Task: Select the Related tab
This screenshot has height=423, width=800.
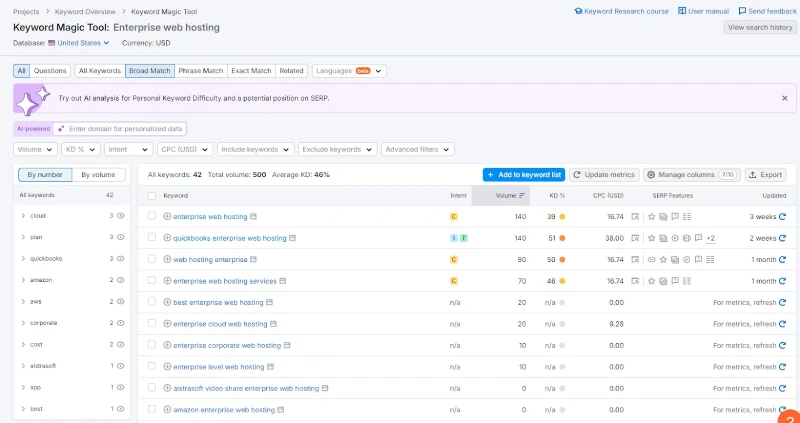Action: (291, 71)
